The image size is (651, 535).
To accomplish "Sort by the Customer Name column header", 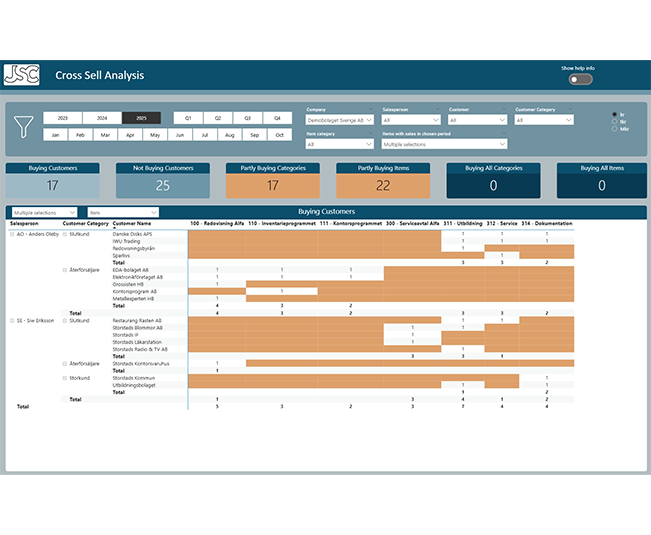I will coord(132,223).
